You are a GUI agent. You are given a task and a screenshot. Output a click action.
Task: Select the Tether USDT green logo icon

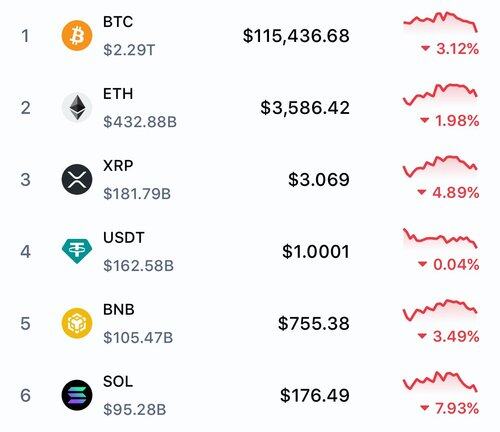pyautogui.click(x=77, y=251)
